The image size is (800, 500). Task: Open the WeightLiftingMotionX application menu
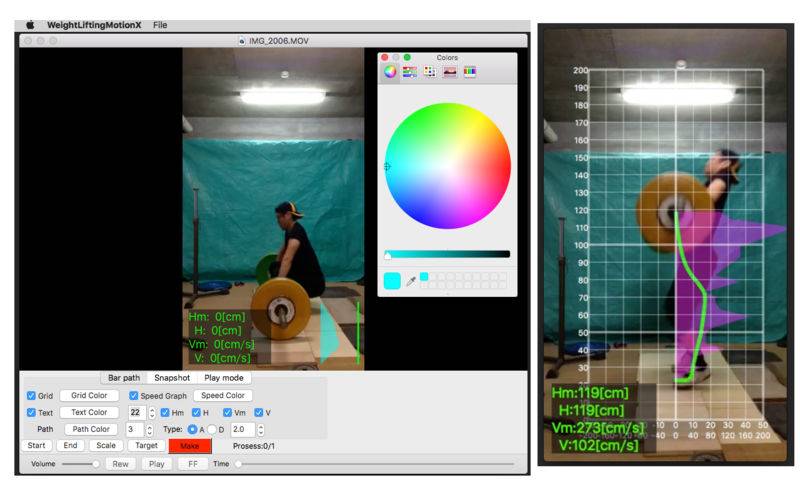[94, 24]
